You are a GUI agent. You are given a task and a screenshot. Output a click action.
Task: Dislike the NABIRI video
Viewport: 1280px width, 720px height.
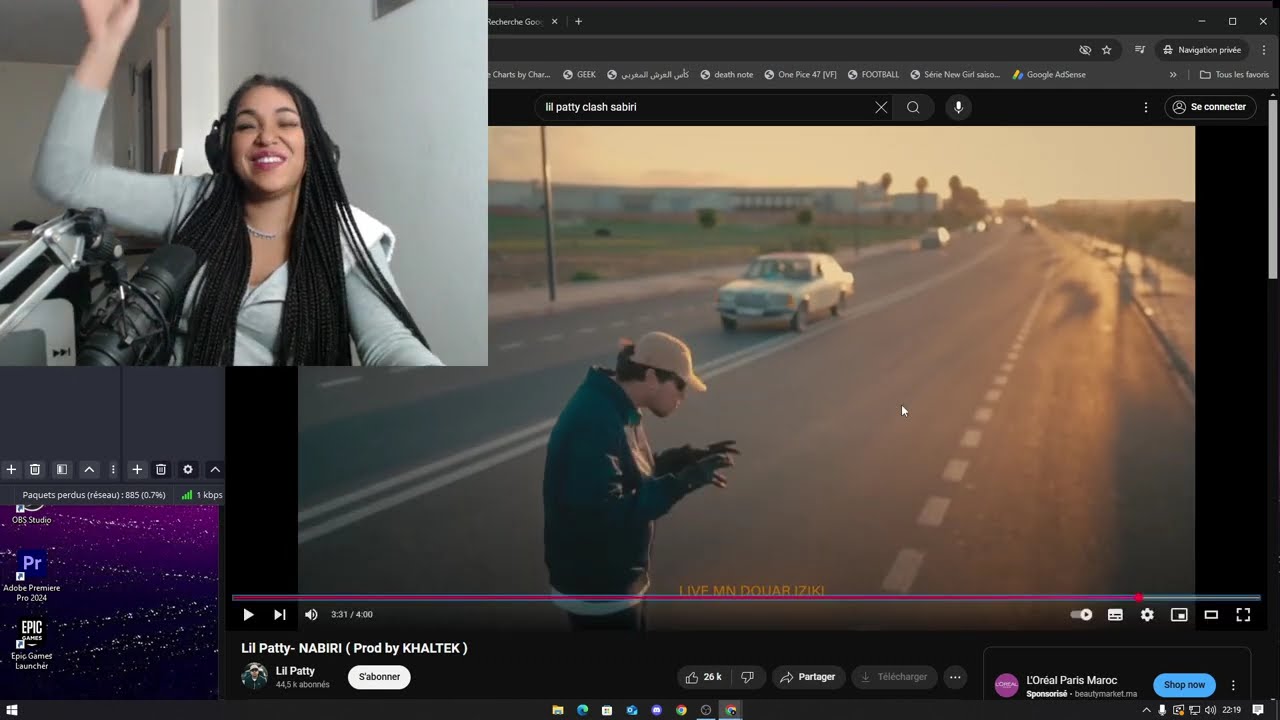[x=747, y=677]
